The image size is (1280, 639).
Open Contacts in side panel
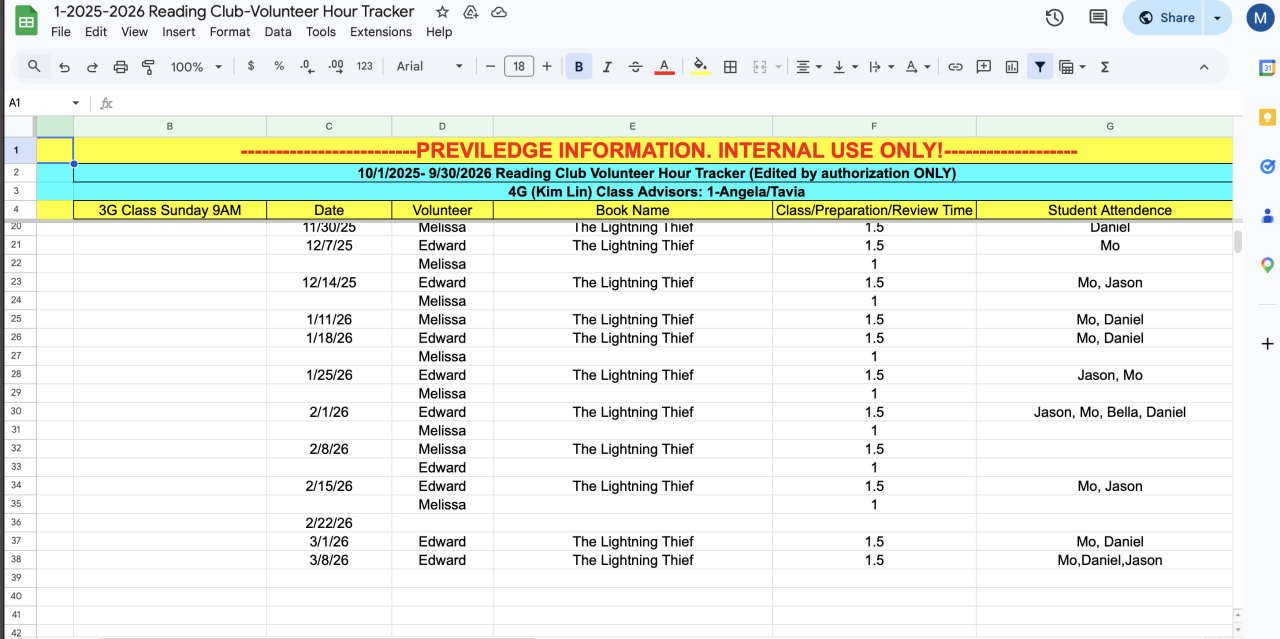pos(1267,215)
